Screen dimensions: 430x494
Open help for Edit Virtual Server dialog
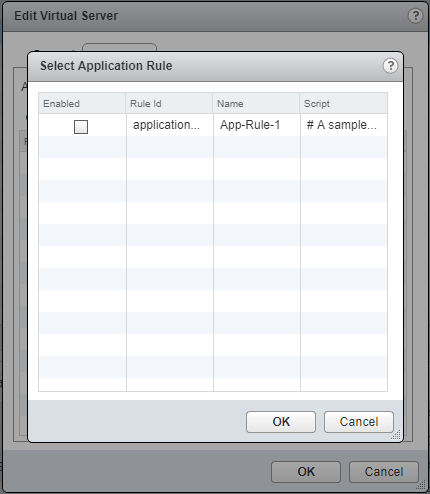415,16
